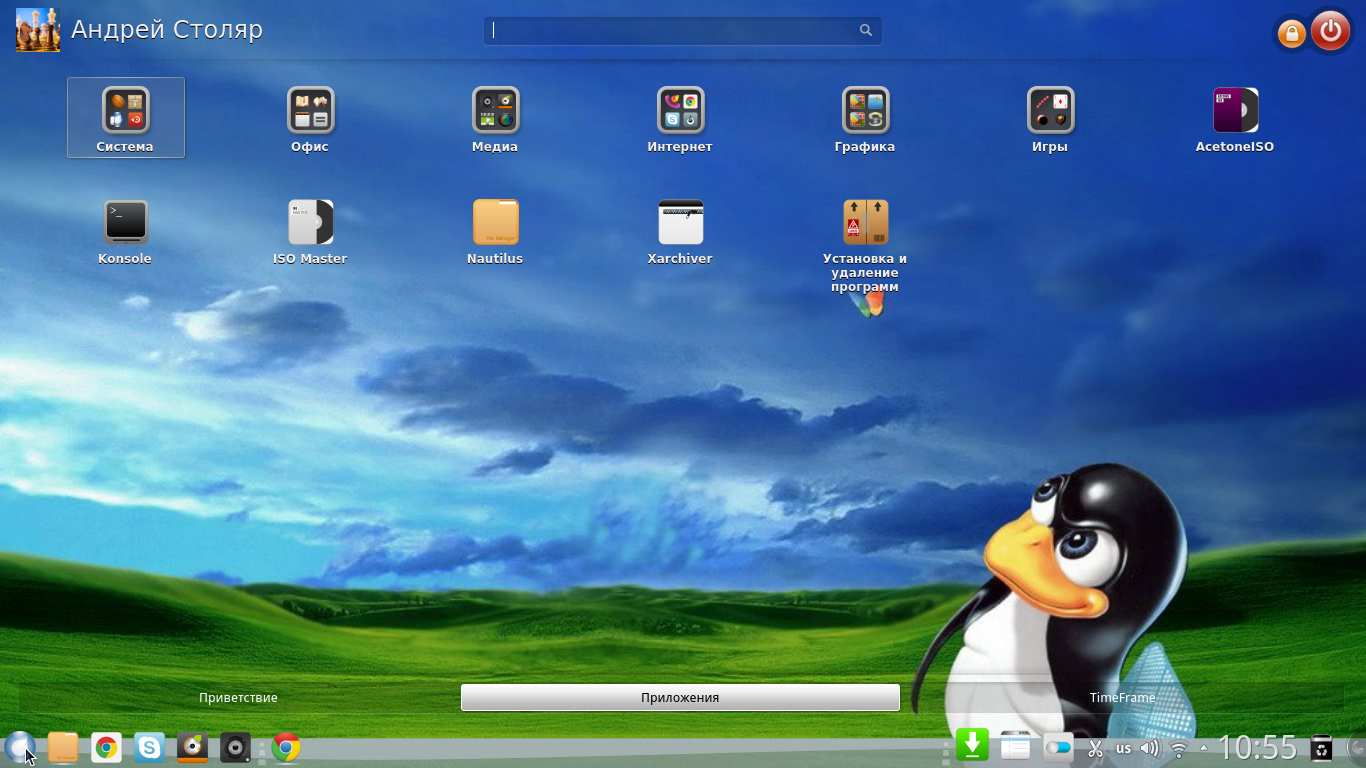This screenshot has height=768, width=1366.
Task: Expand hidden system tray icons arrow
Action: pyautogui.click(x=1203, y=748)
